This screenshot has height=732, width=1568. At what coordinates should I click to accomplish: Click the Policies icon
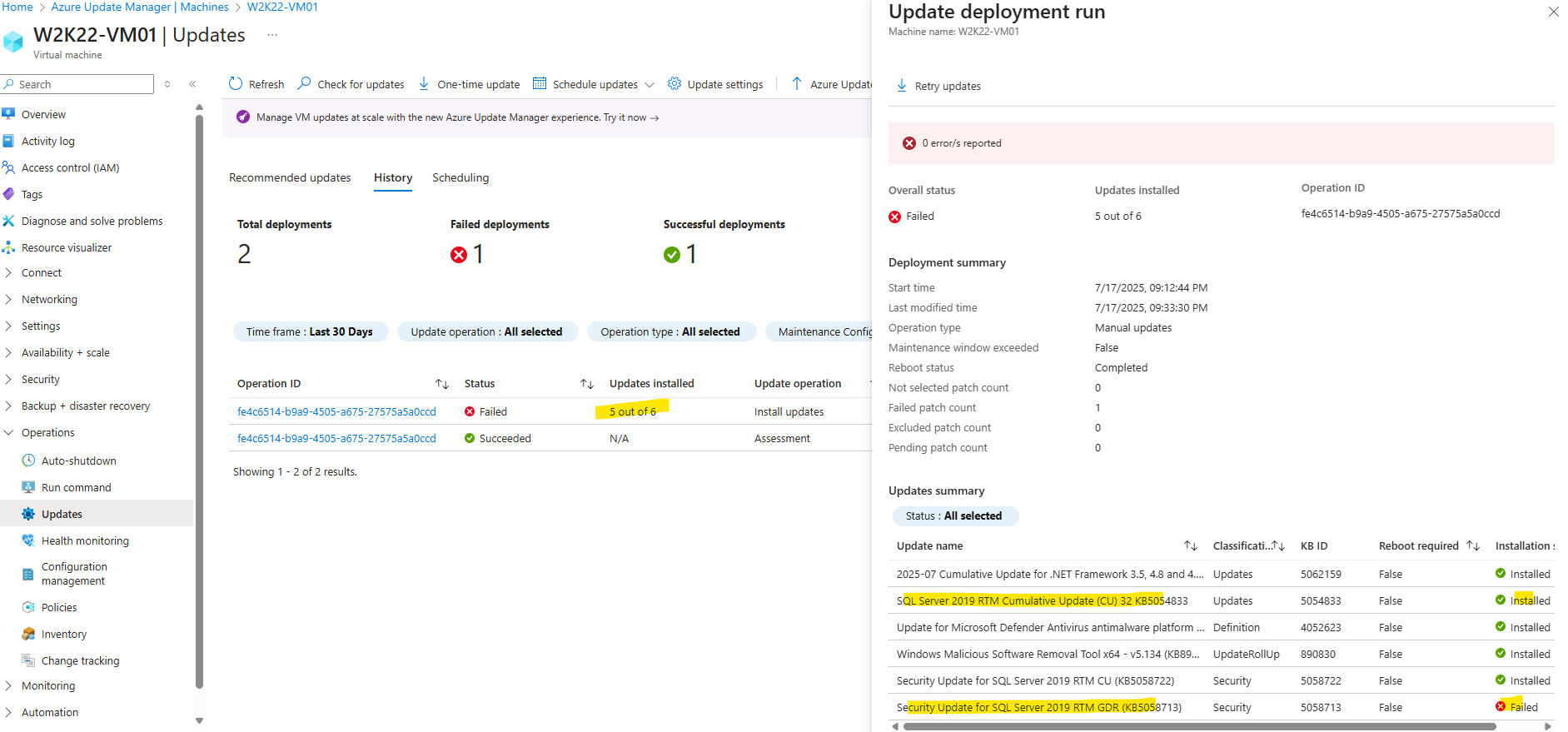point(28,607)
